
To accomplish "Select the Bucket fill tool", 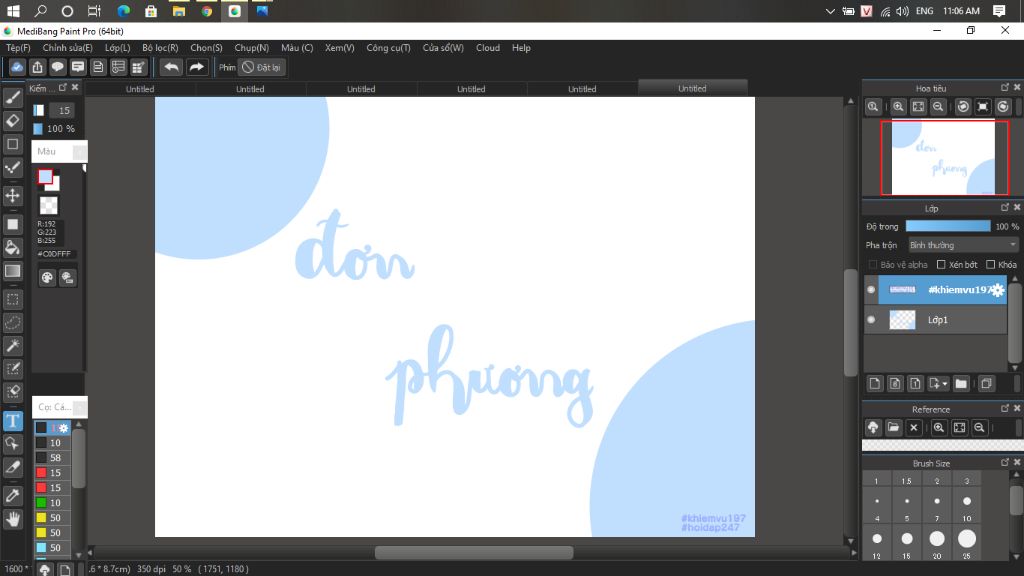I will (x=12, y=248).
